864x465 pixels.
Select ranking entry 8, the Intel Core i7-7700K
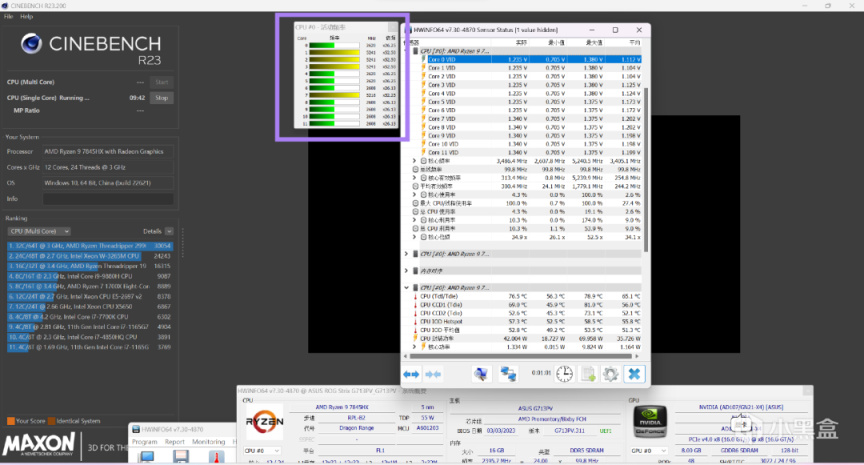coord(89,317)
